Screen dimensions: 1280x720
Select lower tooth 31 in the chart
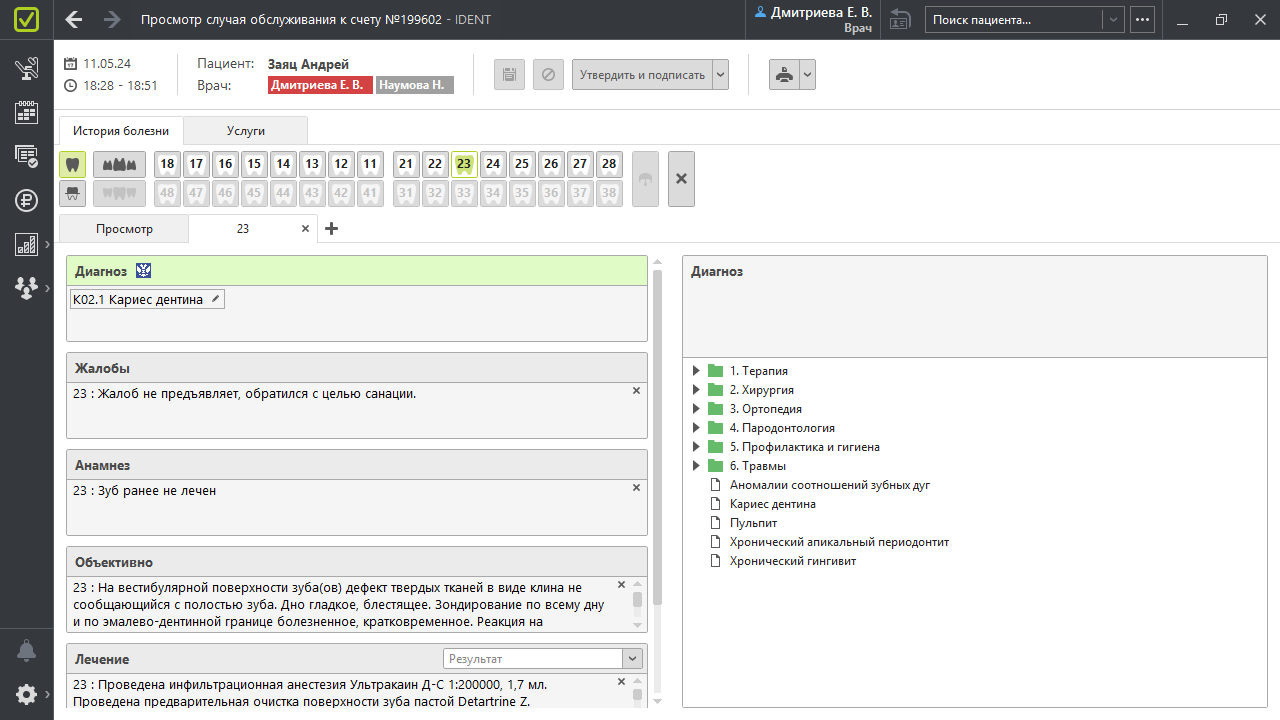tap(406, 193)
